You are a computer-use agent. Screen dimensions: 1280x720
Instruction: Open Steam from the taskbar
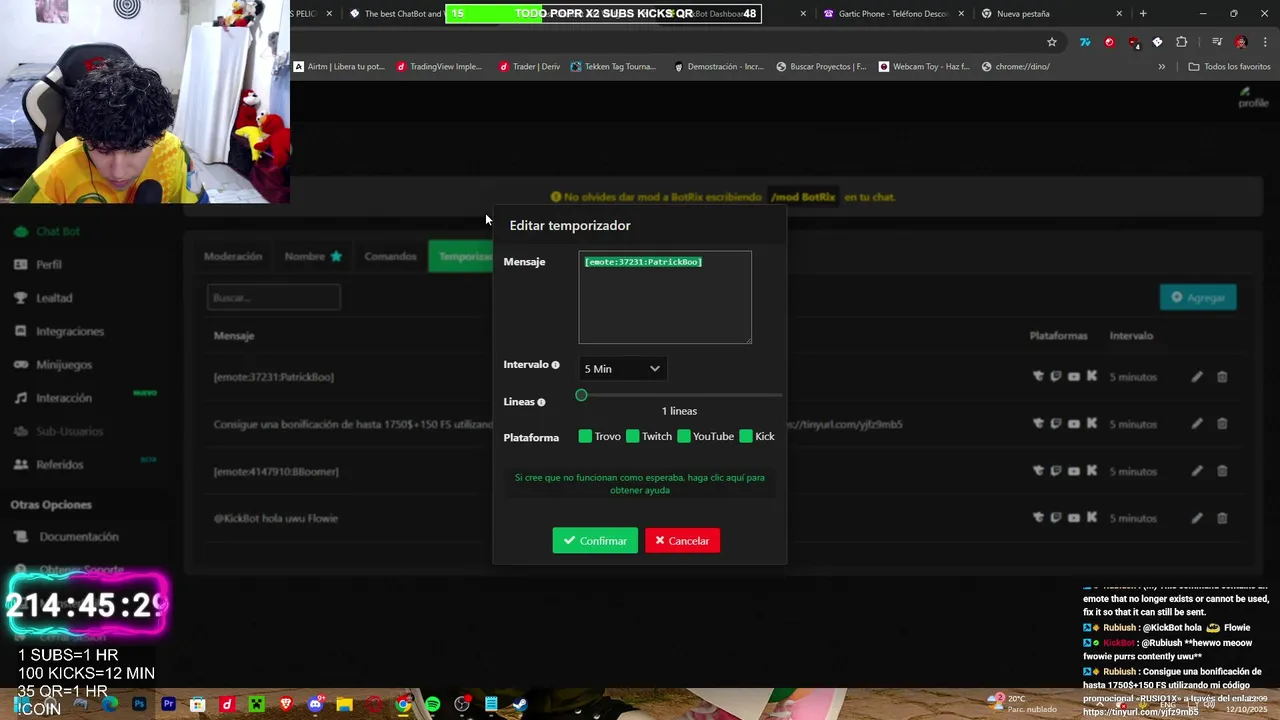pyautogui.click(x=520, y=705)
